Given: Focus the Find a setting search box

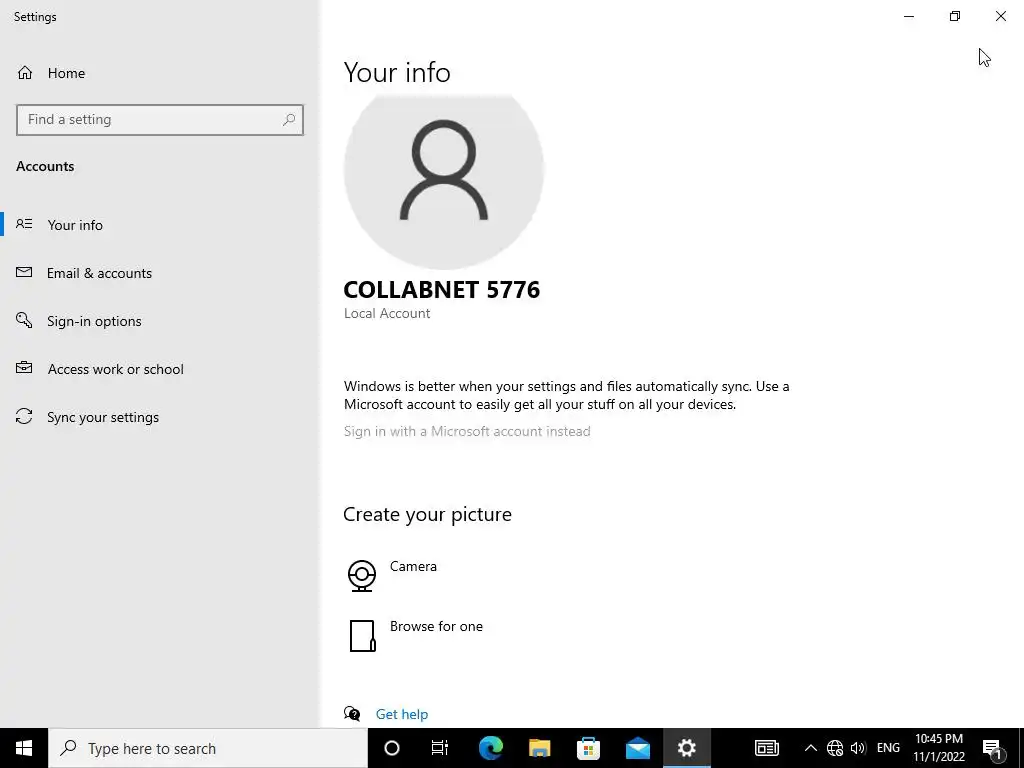Looking at the screenshot, I should click(x=160, y=120).
